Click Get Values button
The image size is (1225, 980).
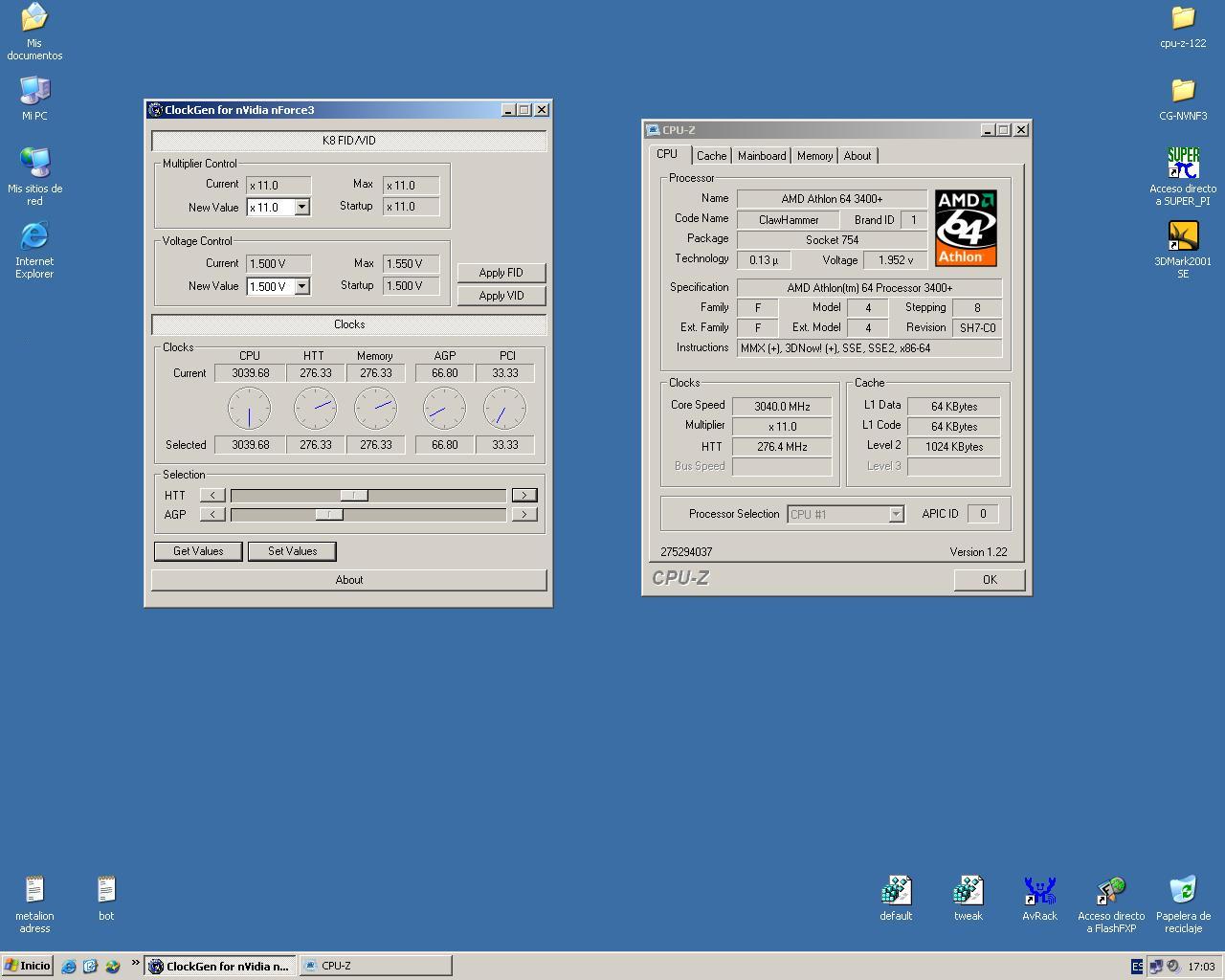[198, 551]
